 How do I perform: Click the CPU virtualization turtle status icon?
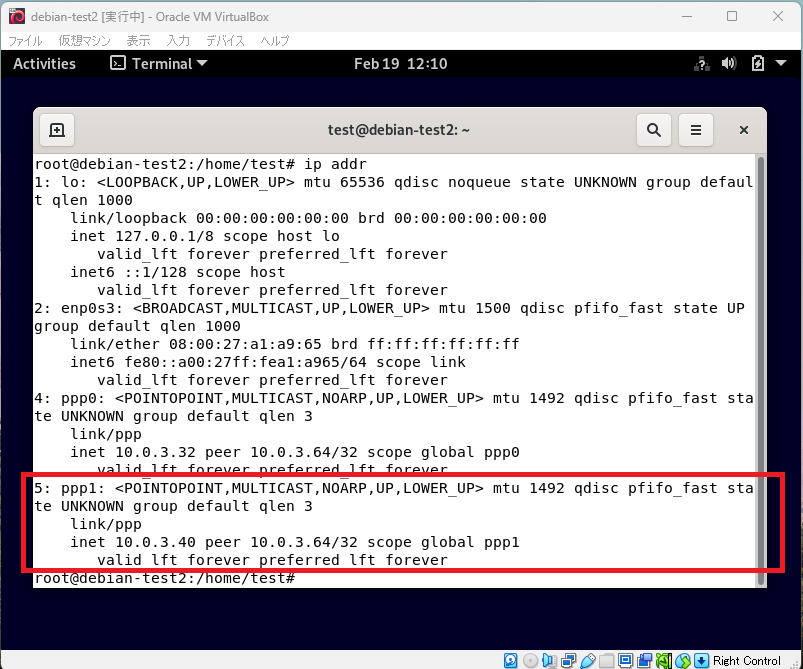point(663,660)
